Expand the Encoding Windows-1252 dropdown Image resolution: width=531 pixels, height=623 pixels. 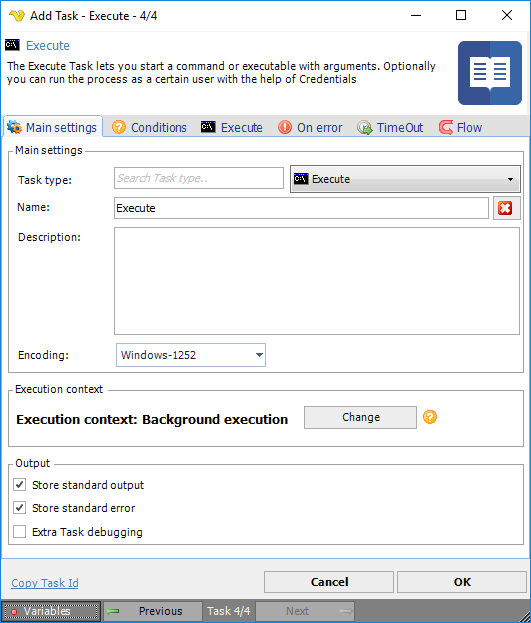click(191, 355)
